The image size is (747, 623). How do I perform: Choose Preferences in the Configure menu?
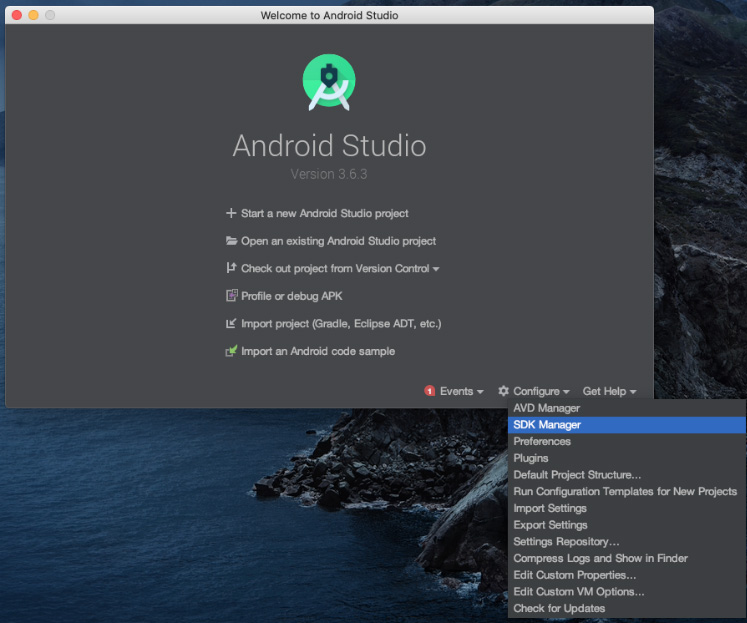[542, 441]
